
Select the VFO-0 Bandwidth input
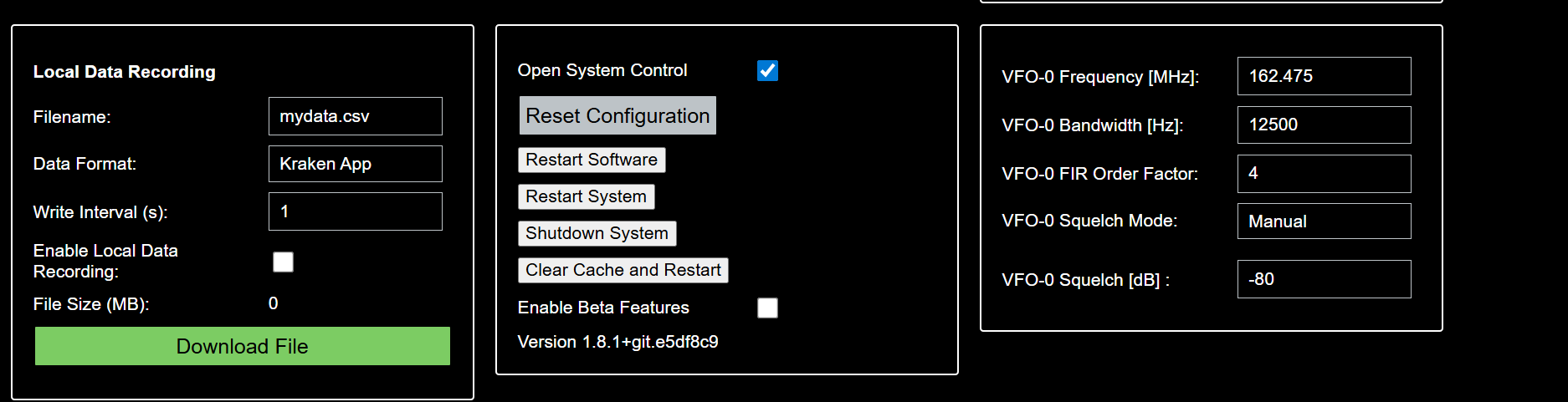click(1324, 125)
